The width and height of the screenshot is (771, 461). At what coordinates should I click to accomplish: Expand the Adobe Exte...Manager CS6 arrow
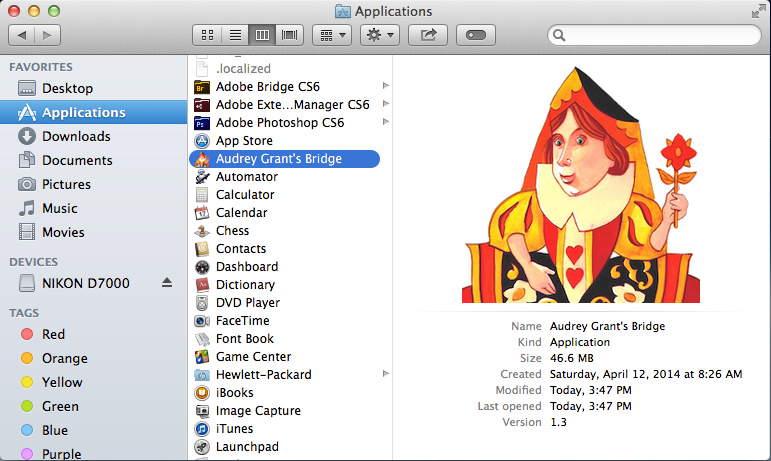[x=386, y=104]
